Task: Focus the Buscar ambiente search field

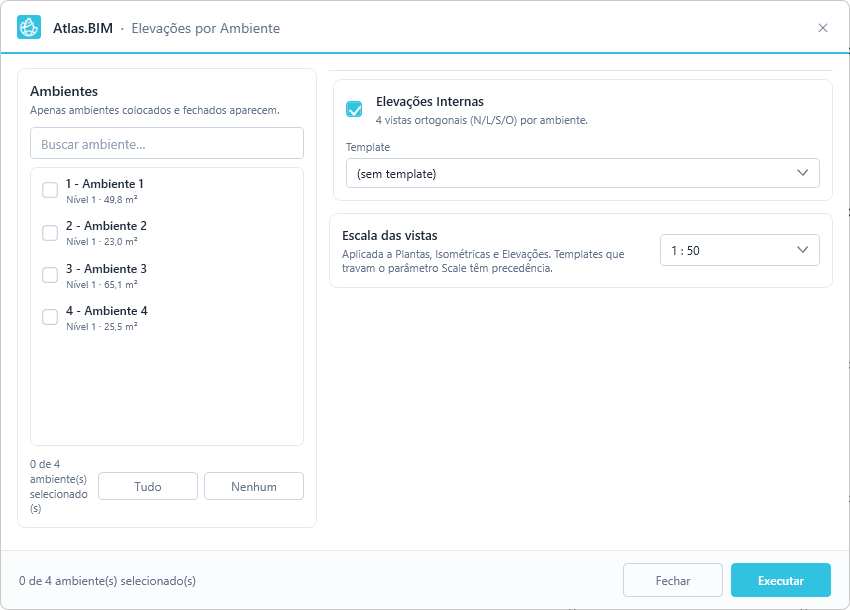Action: [167, 144]
